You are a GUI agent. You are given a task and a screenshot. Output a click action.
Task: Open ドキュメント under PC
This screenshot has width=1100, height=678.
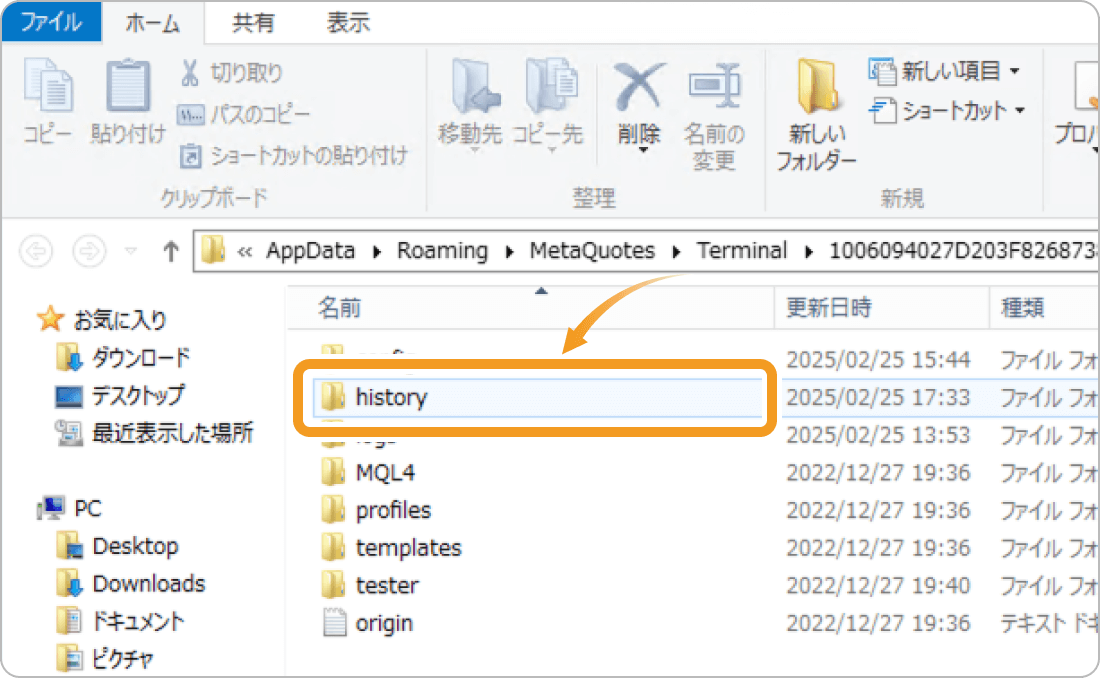(121, 621)
